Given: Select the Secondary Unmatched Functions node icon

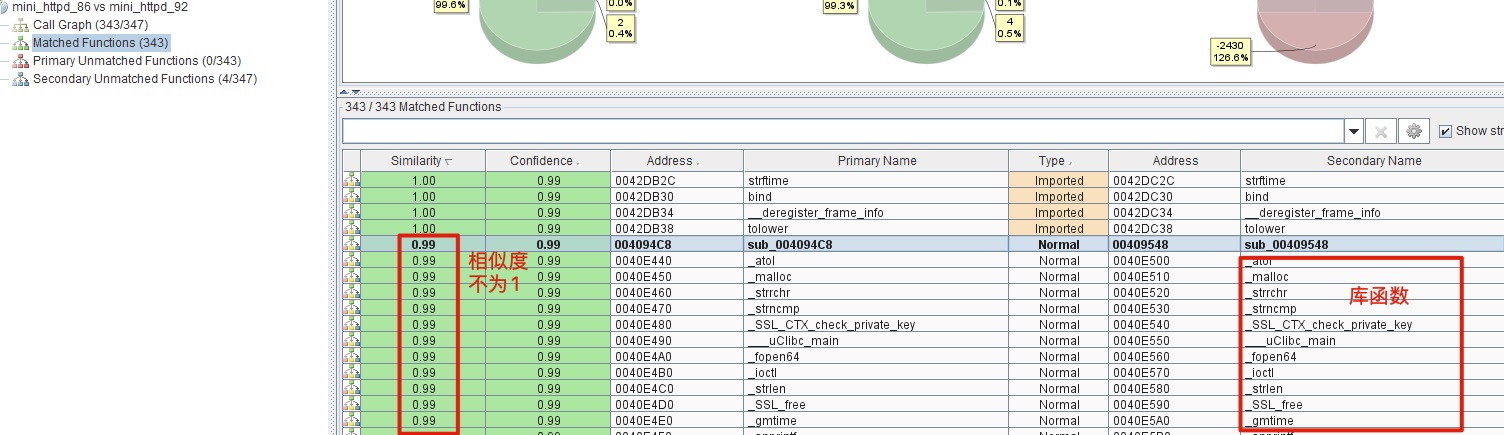Looking at the screenshot, I should (x=20, y=79).
